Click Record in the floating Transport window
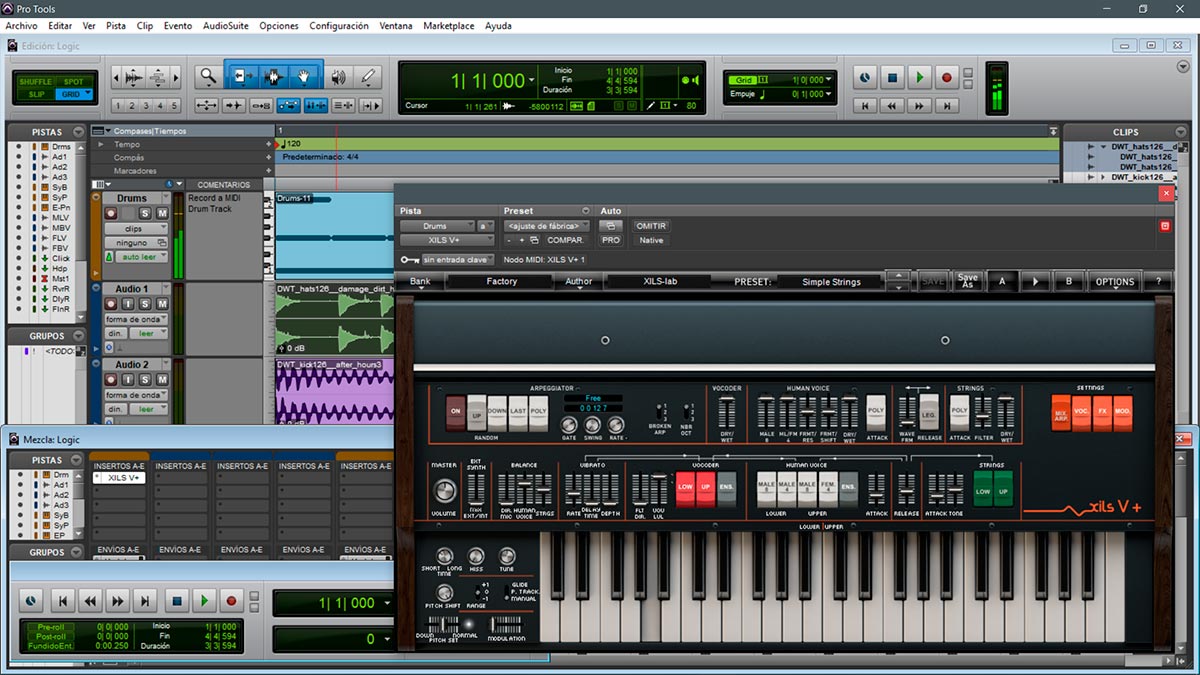The height and width of the screenshot is (675, 1200). click(x=231, y=601)
